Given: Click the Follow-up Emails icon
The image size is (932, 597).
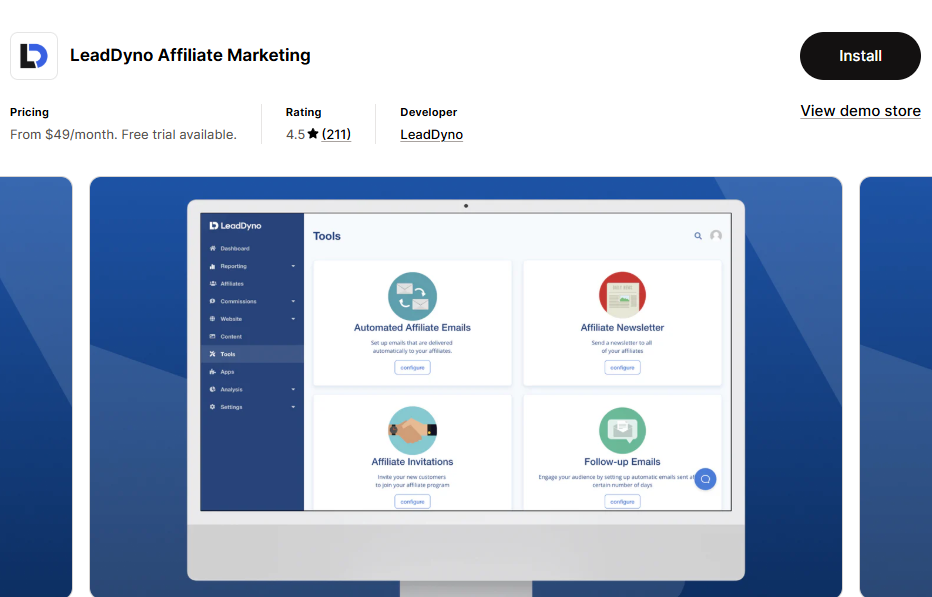Looking at the screenshot, I should 622,431.
